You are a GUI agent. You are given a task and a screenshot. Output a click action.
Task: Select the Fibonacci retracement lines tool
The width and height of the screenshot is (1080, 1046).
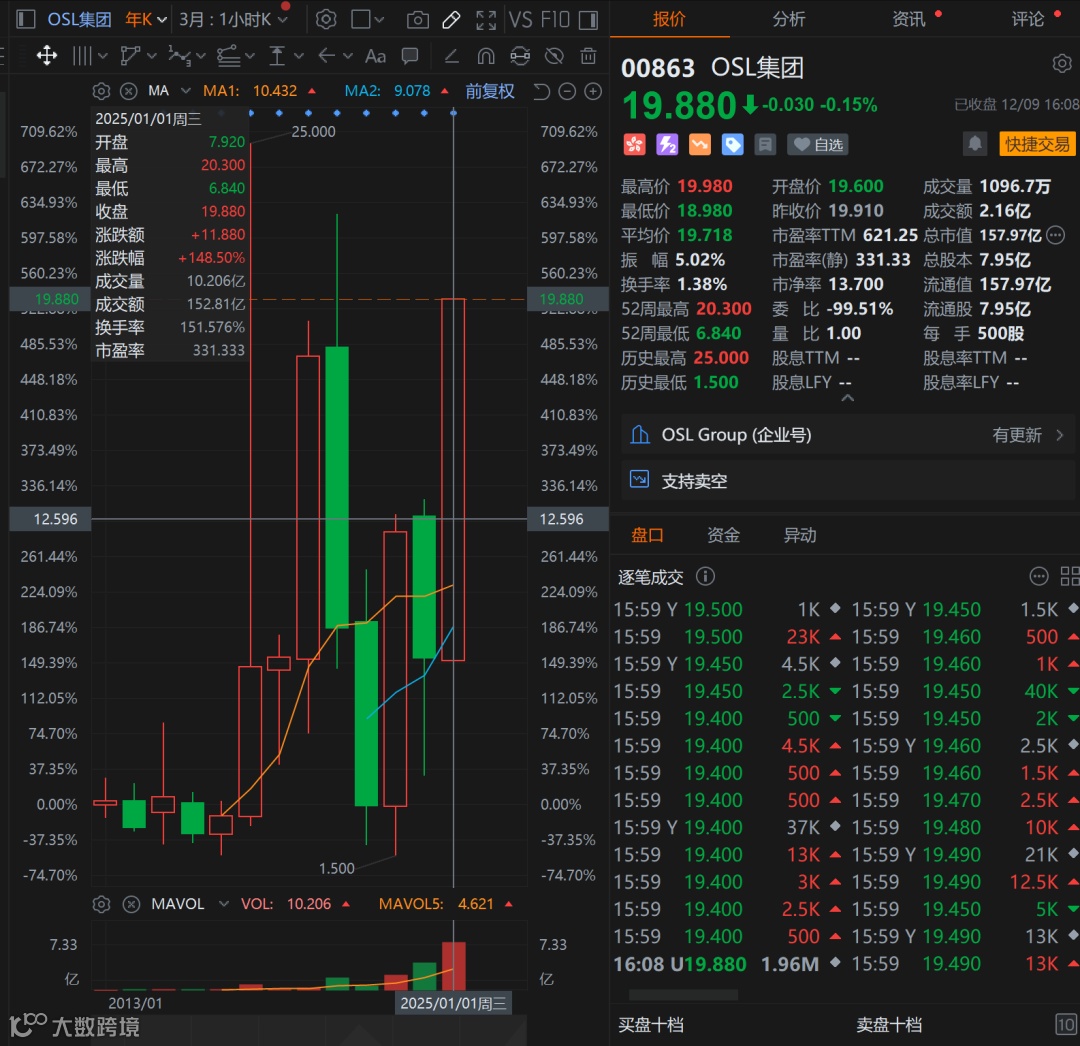[x=228, y=55]
